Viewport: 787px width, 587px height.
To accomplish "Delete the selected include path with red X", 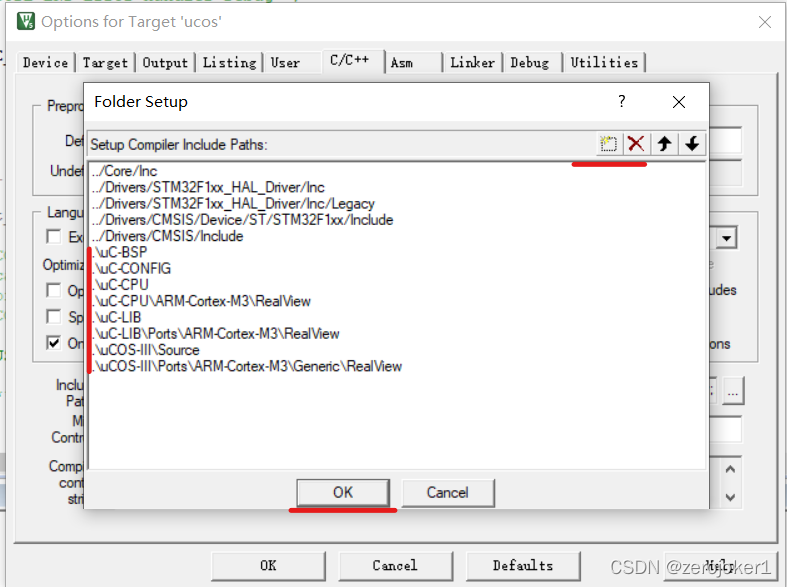I will point(636,144).
